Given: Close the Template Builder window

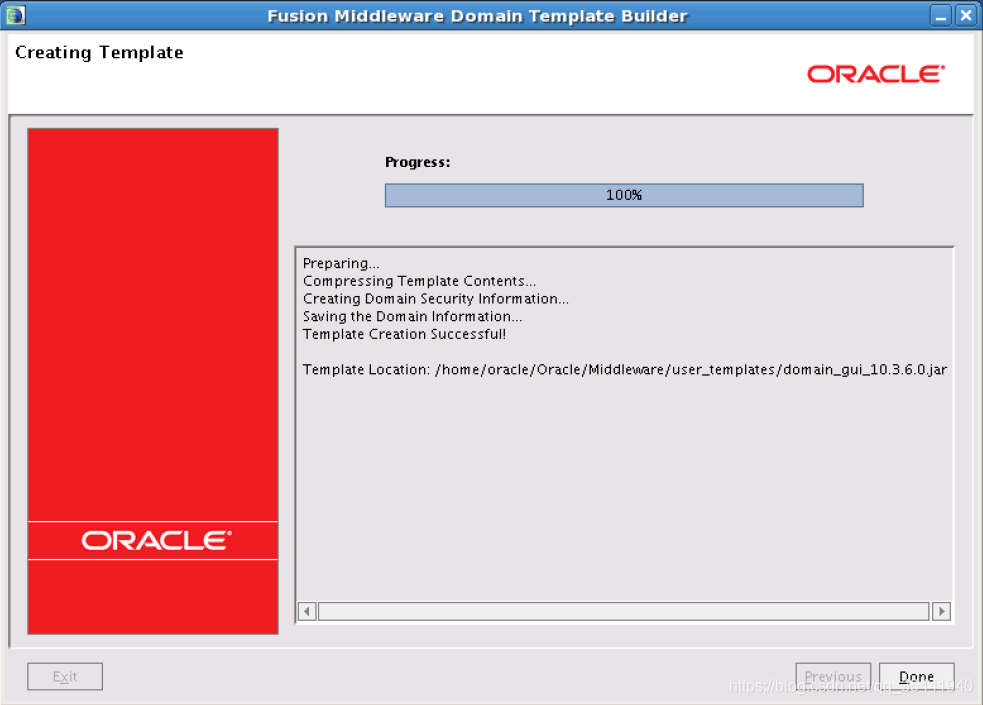Looking at the screenshot, I should [966, 16].
